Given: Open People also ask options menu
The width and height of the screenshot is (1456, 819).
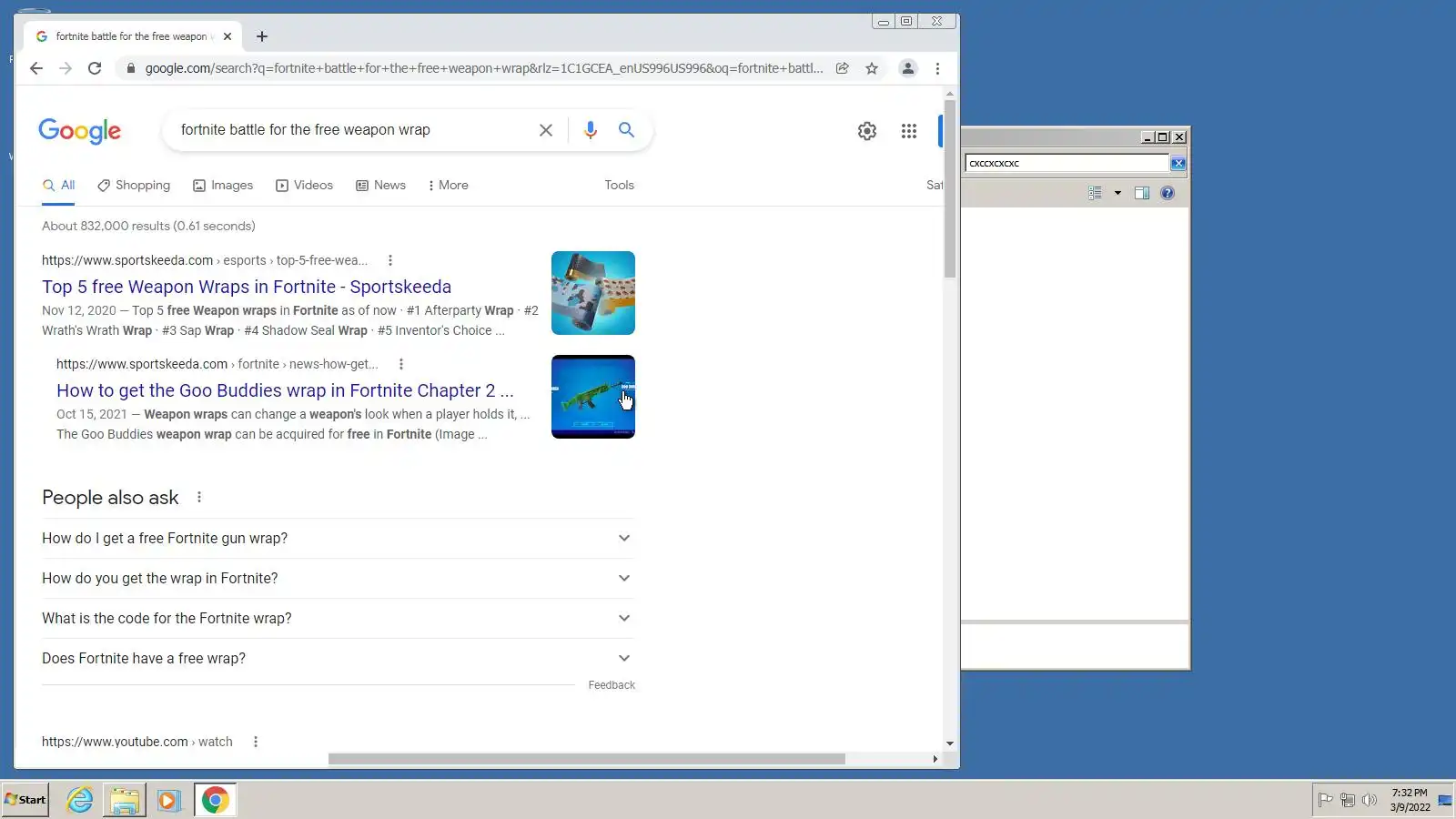Looking at the screenshot, I should 199,497.
